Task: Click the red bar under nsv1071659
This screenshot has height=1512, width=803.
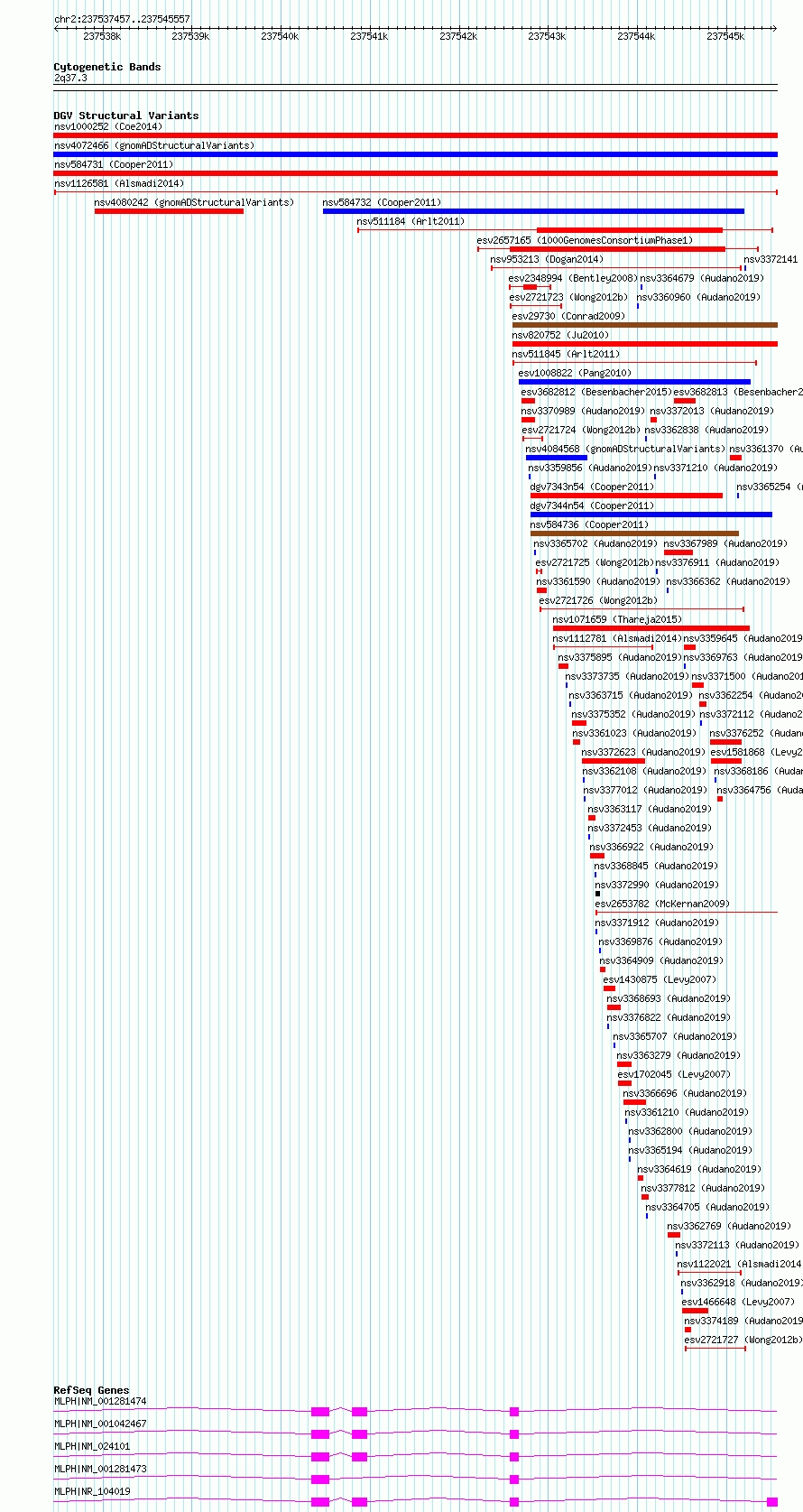Action: tap(651, 628)
